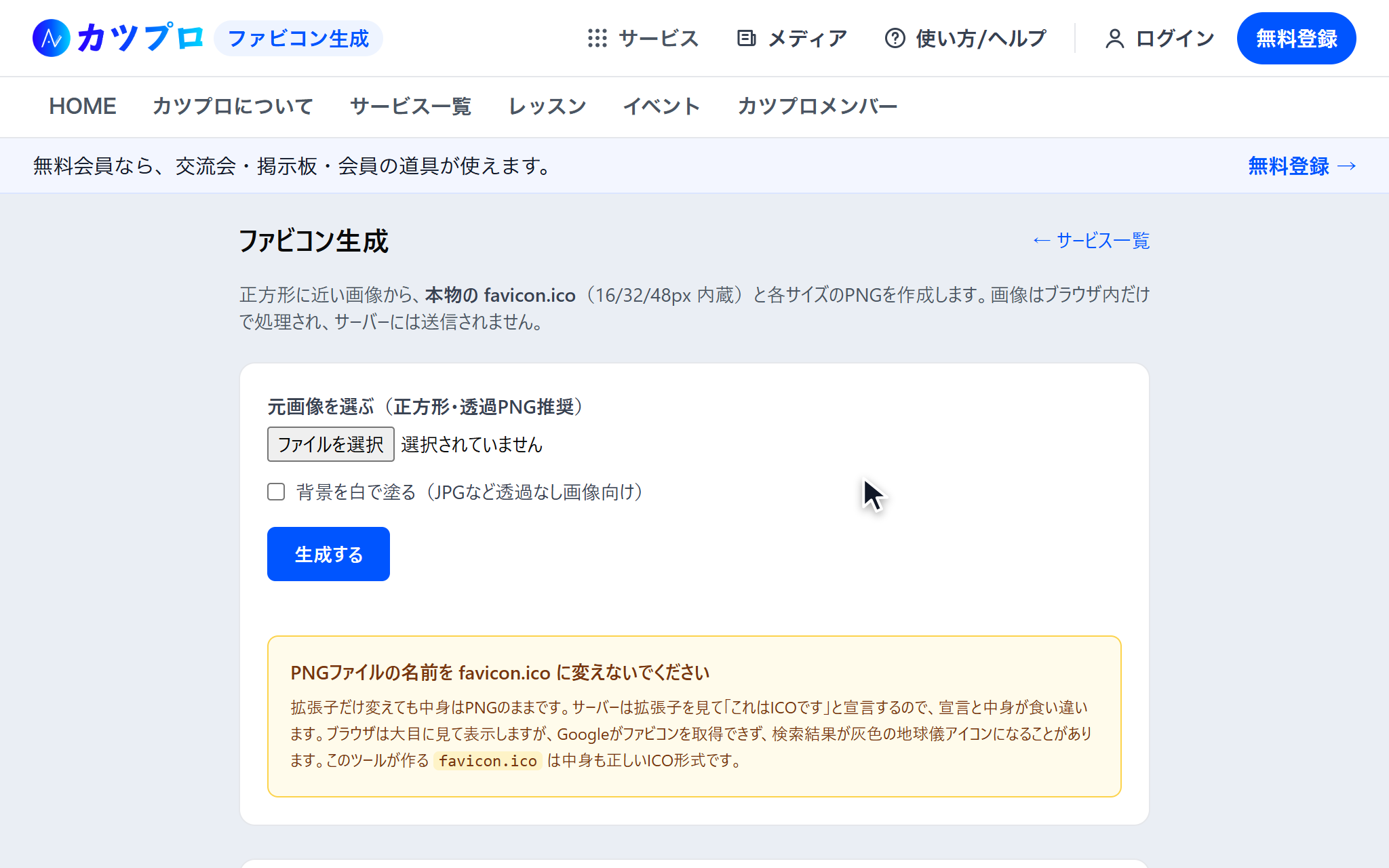Click the help question-mark circle icon

click(895, 38)
